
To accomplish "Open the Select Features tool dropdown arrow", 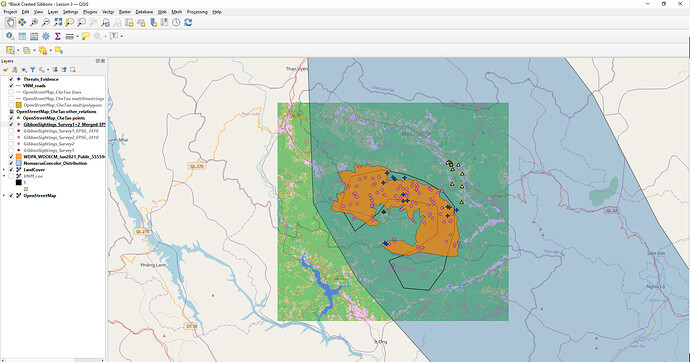I will click(18, 51).
